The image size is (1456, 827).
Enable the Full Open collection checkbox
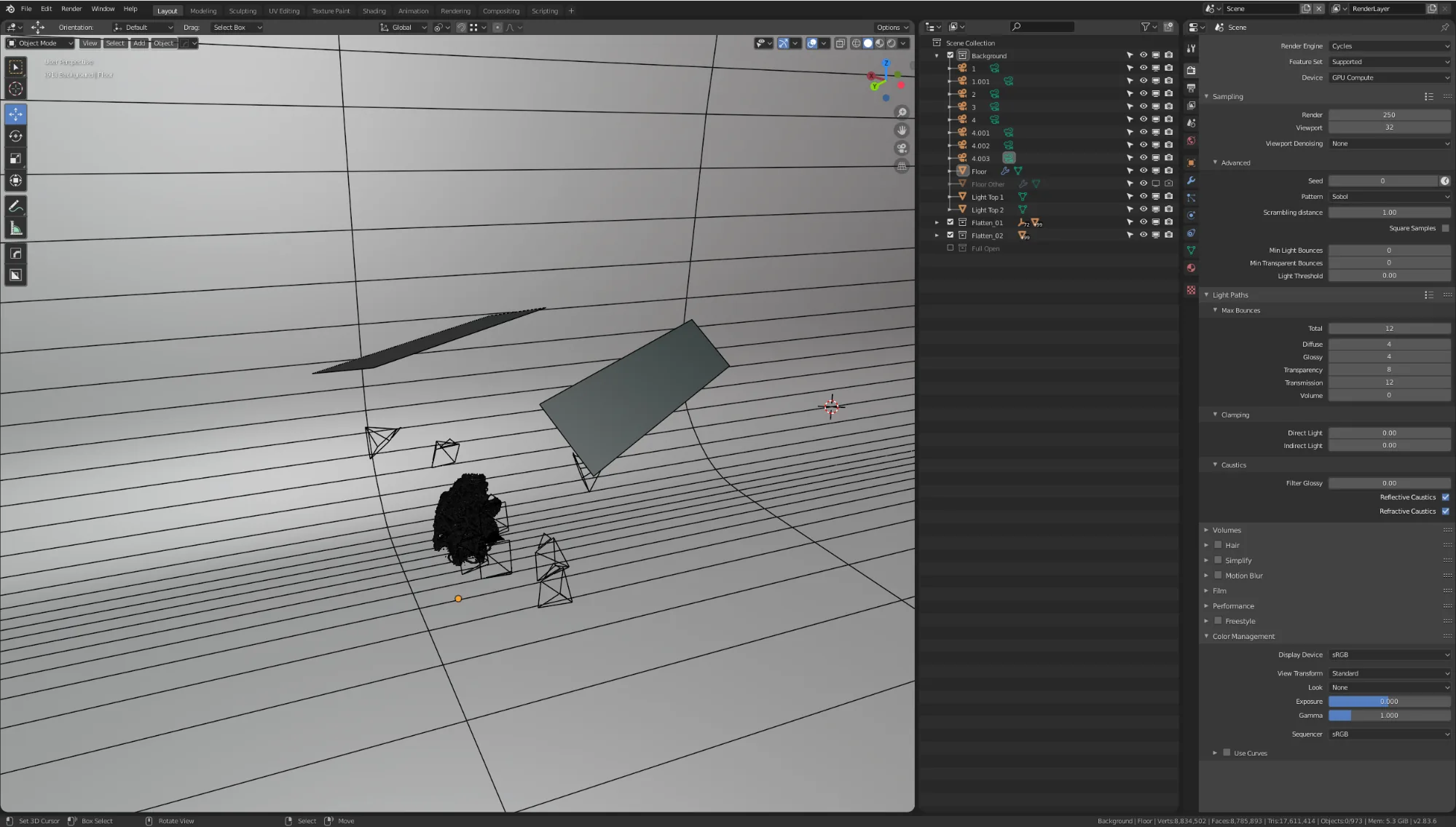pos(950,248)
